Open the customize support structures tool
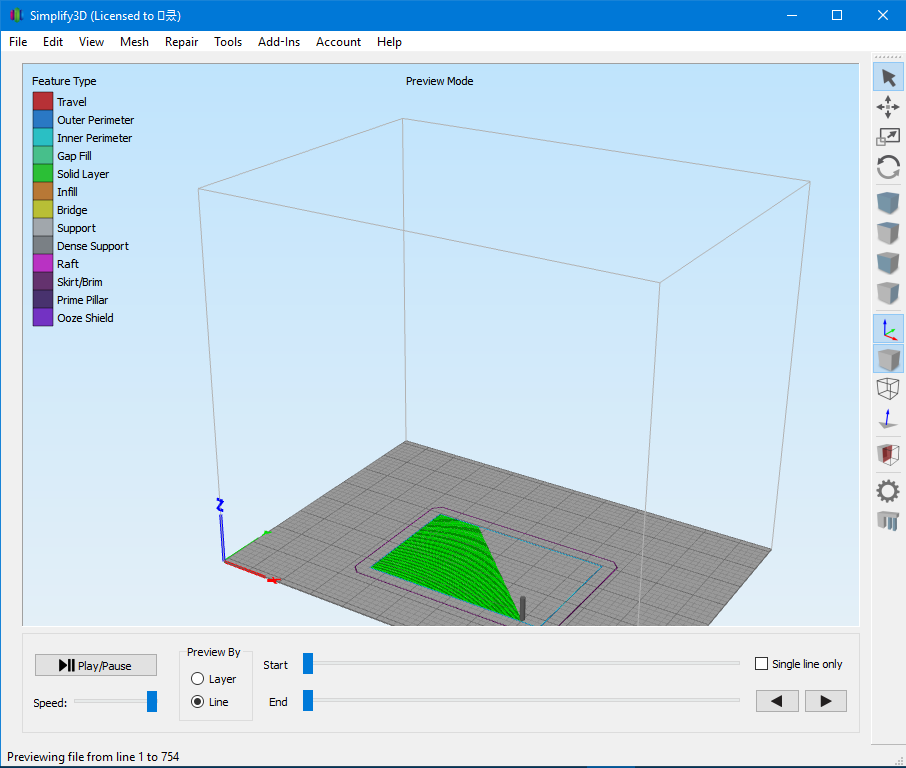The image size is (906, 768). [x=888, y=521]
